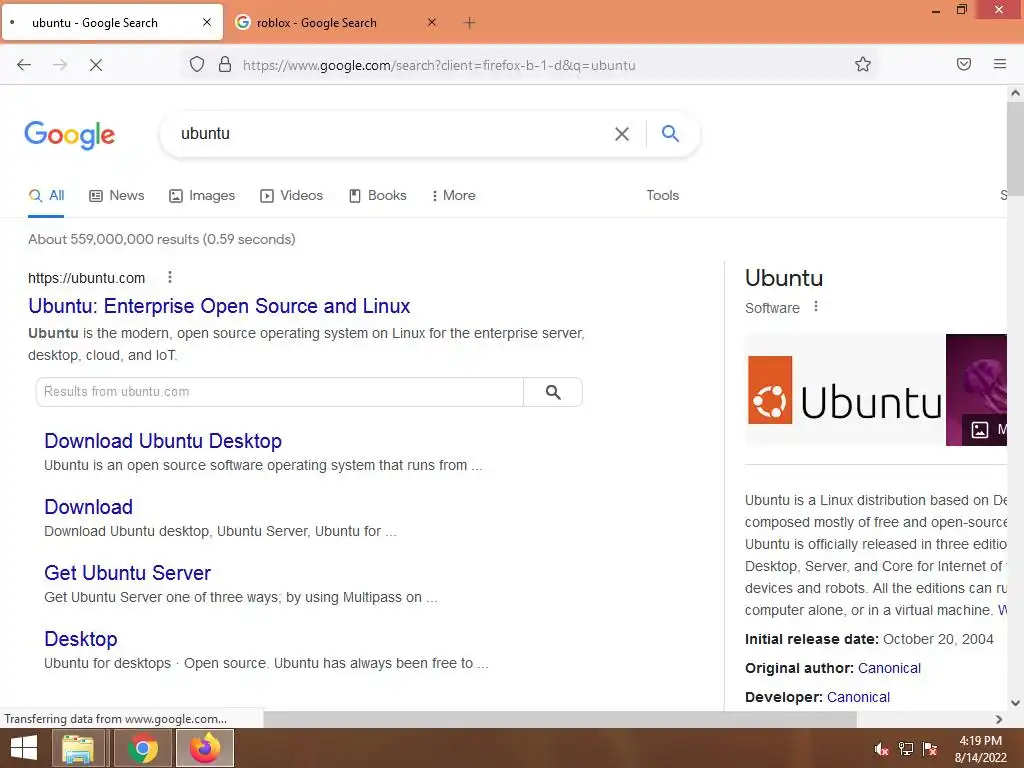The height and width of the screenshot is (768, 1024).
Task: Switch to Videos results
Action: click(291, 195)
